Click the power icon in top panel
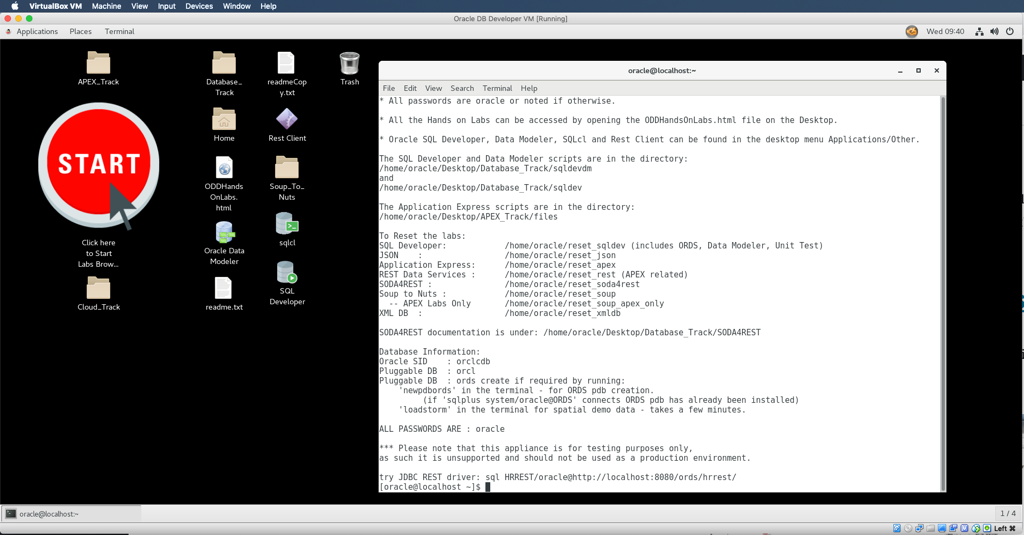Screen dimensions: 1024x535 coord(1010,32)
